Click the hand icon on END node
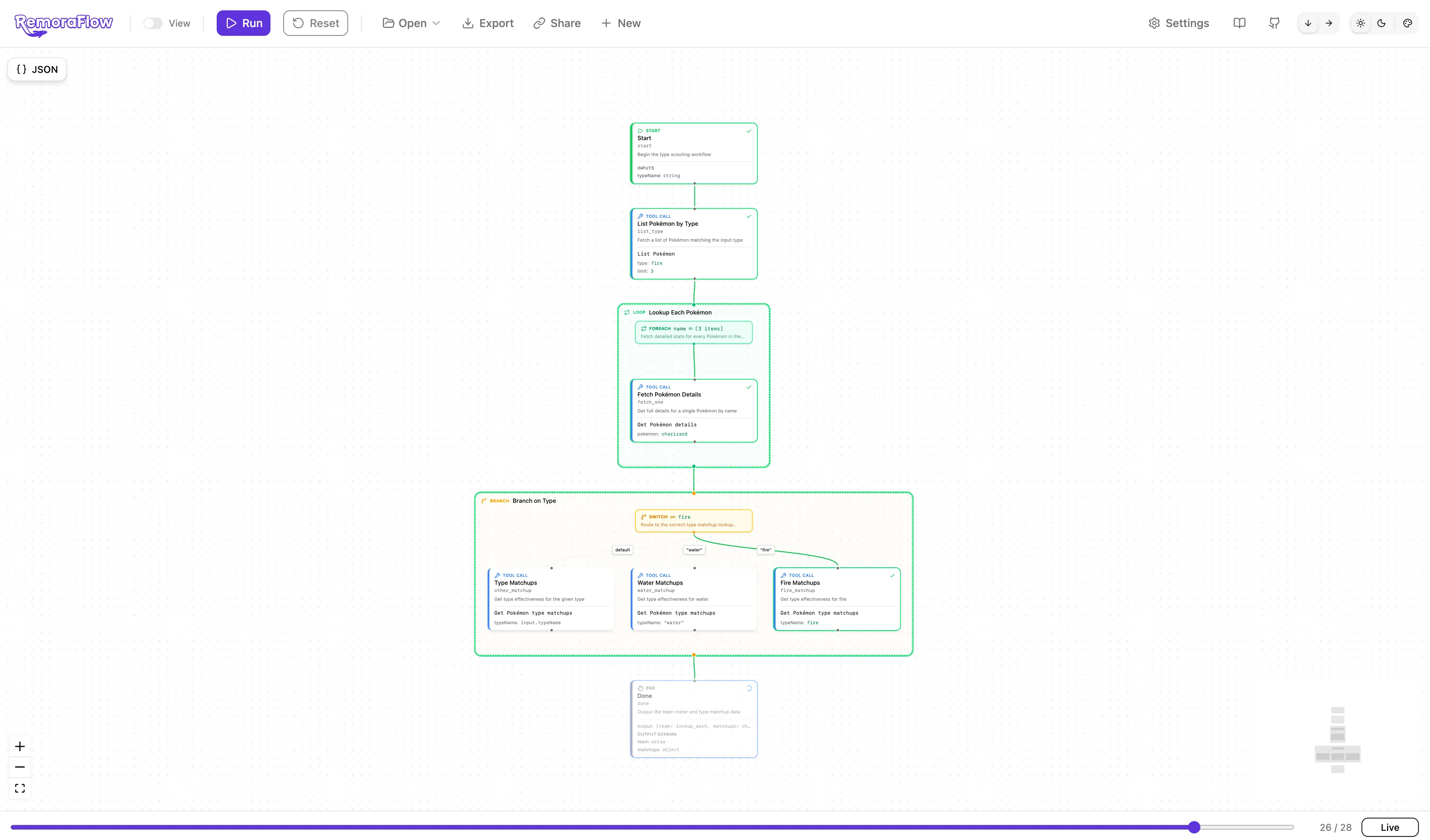This screenshot has width=1430, height=840. (640, 688)
